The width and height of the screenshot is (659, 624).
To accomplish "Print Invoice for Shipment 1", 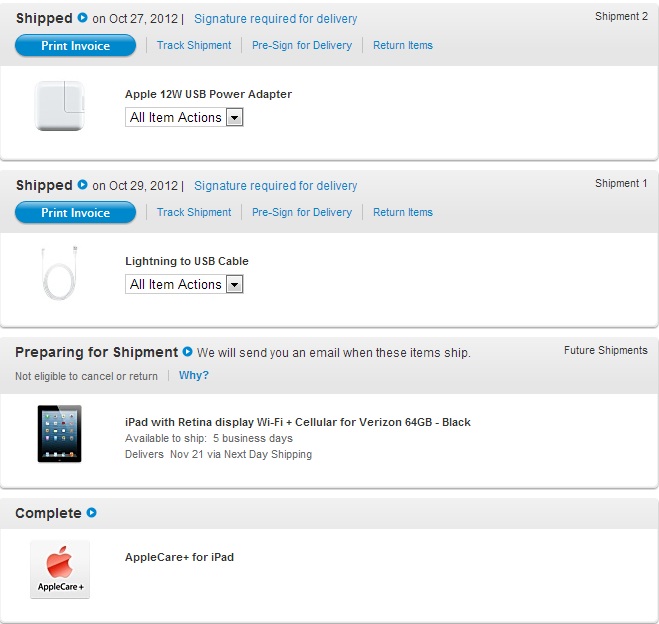I will 76,213.
